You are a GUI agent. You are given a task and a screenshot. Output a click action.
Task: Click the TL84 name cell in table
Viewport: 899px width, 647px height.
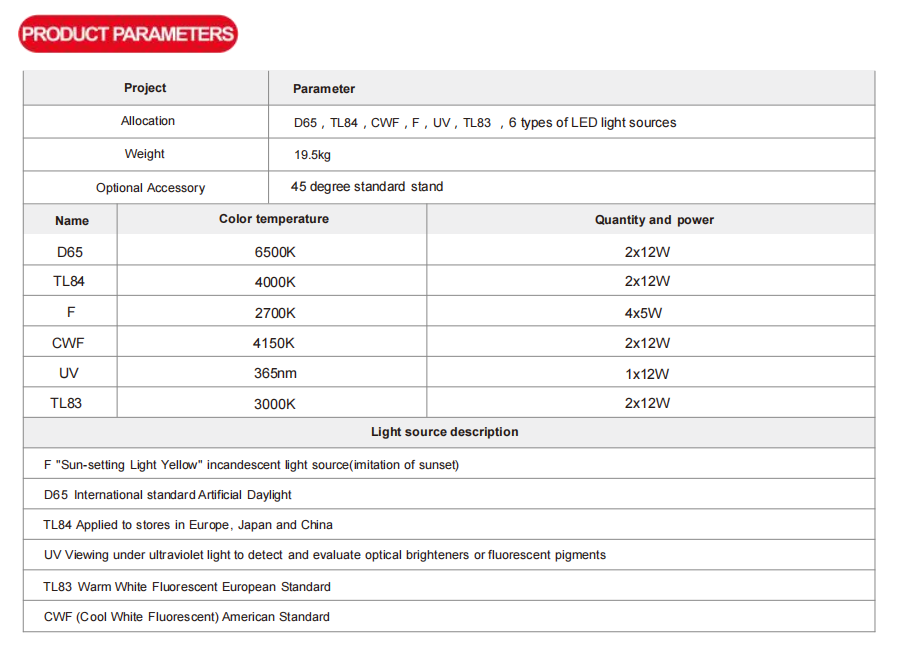(69, 282)
